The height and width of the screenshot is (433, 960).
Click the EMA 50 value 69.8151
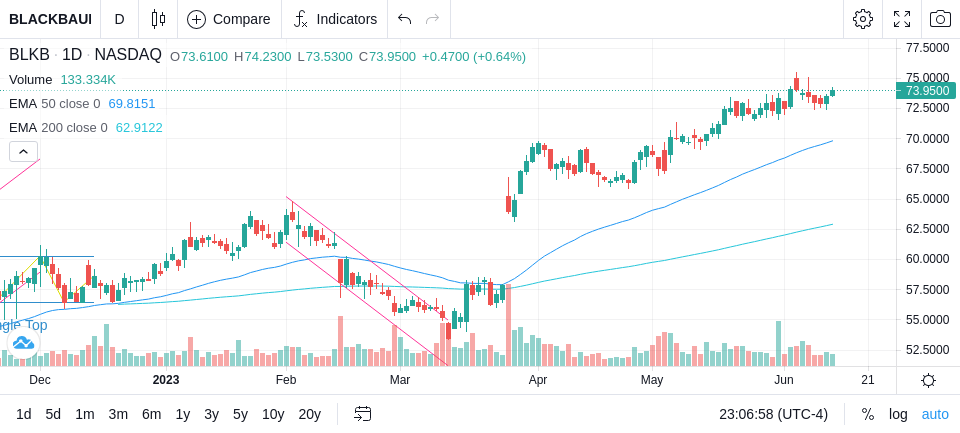pos(132,104)
